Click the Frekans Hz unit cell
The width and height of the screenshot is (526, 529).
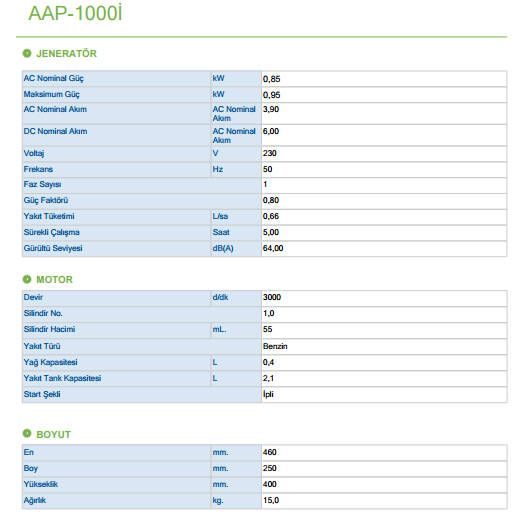(236, 169)
